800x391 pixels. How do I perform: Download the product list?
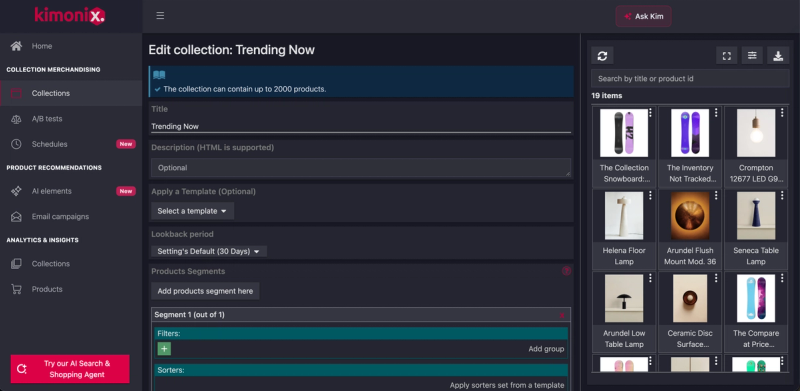pos(778,56)
